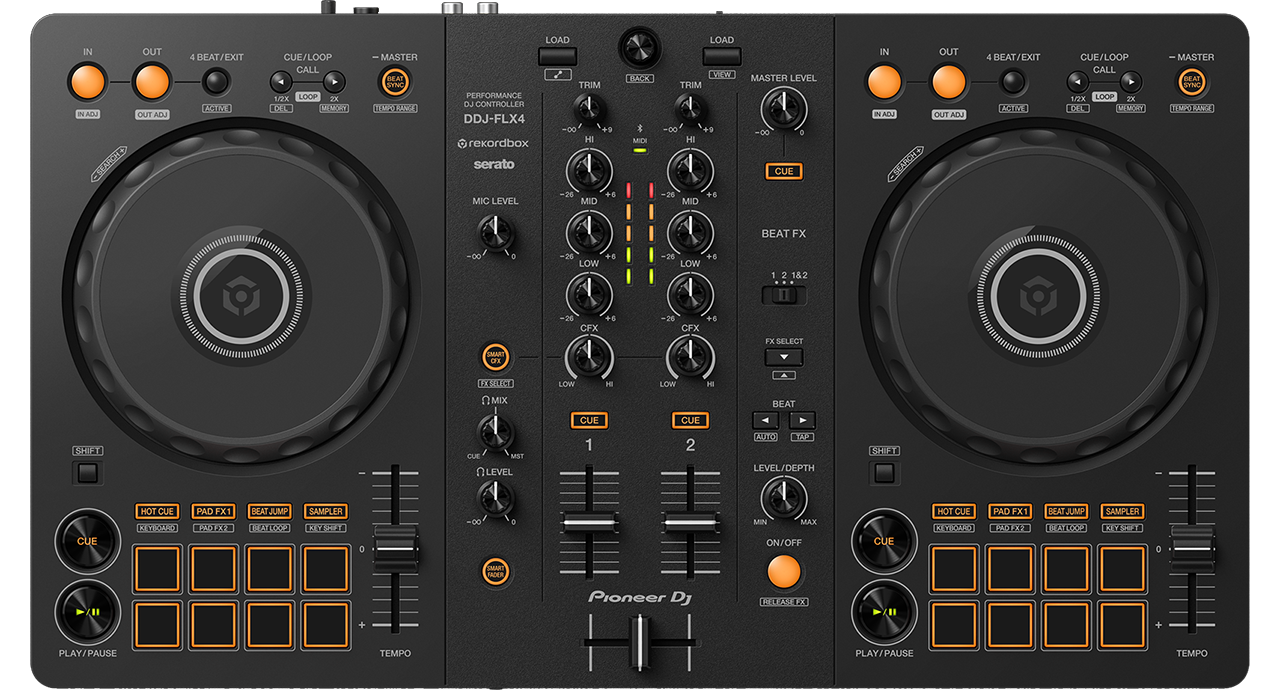Click the channel 1 volume fader

(590, 524)
